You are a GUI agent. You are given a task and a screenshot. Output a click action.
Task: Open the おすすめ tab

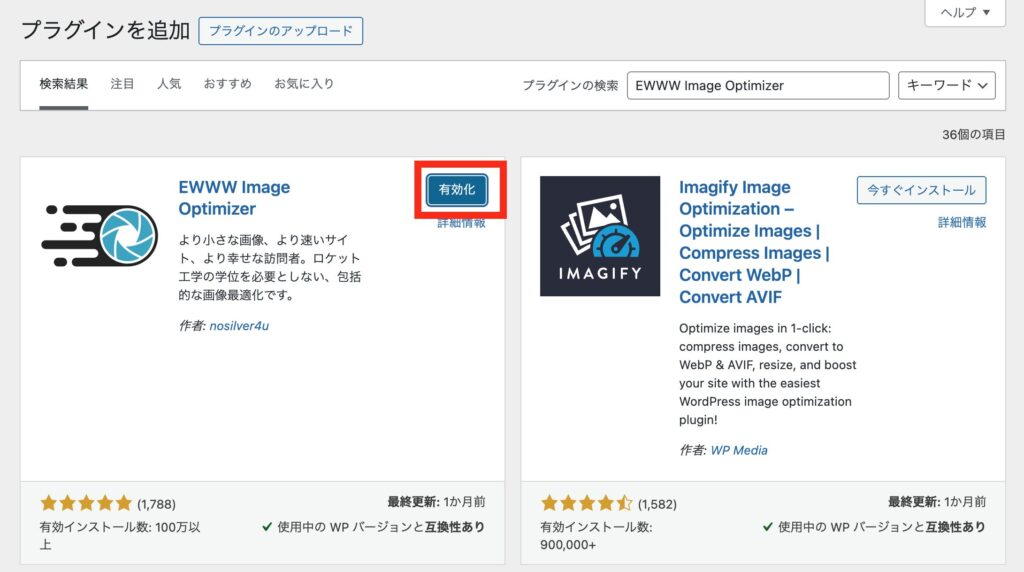click(227, 84)
